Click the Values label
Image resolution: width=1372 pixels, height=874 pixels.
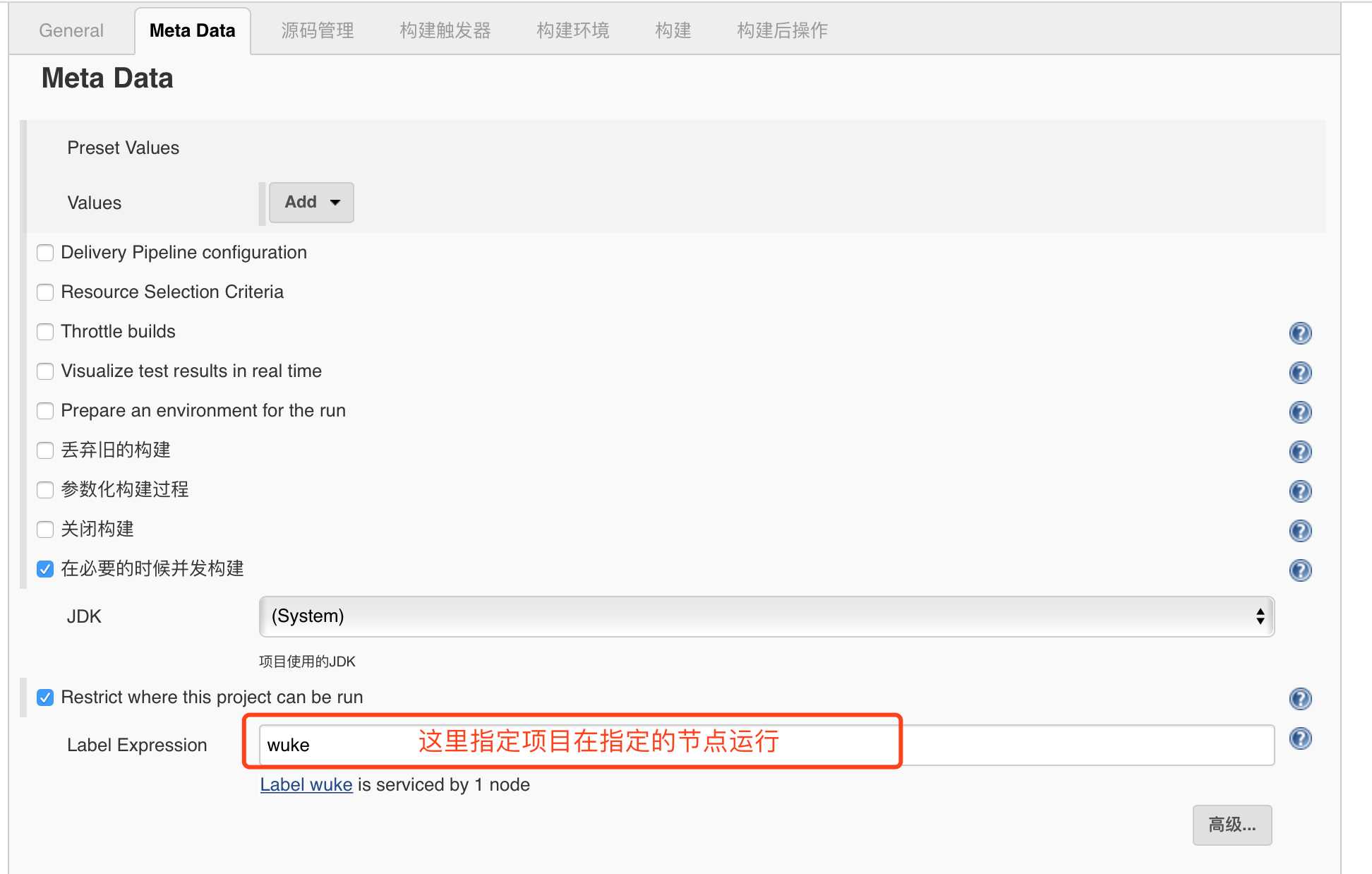pos(94,203)
